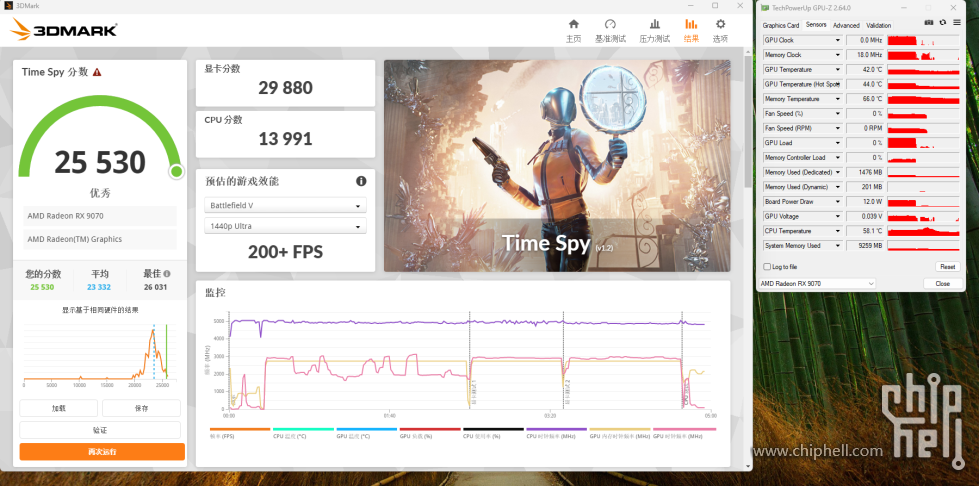Viewport: 979px width, 486px height.
Task: Open the Options (选项) gear page
Action: [721, 31]
